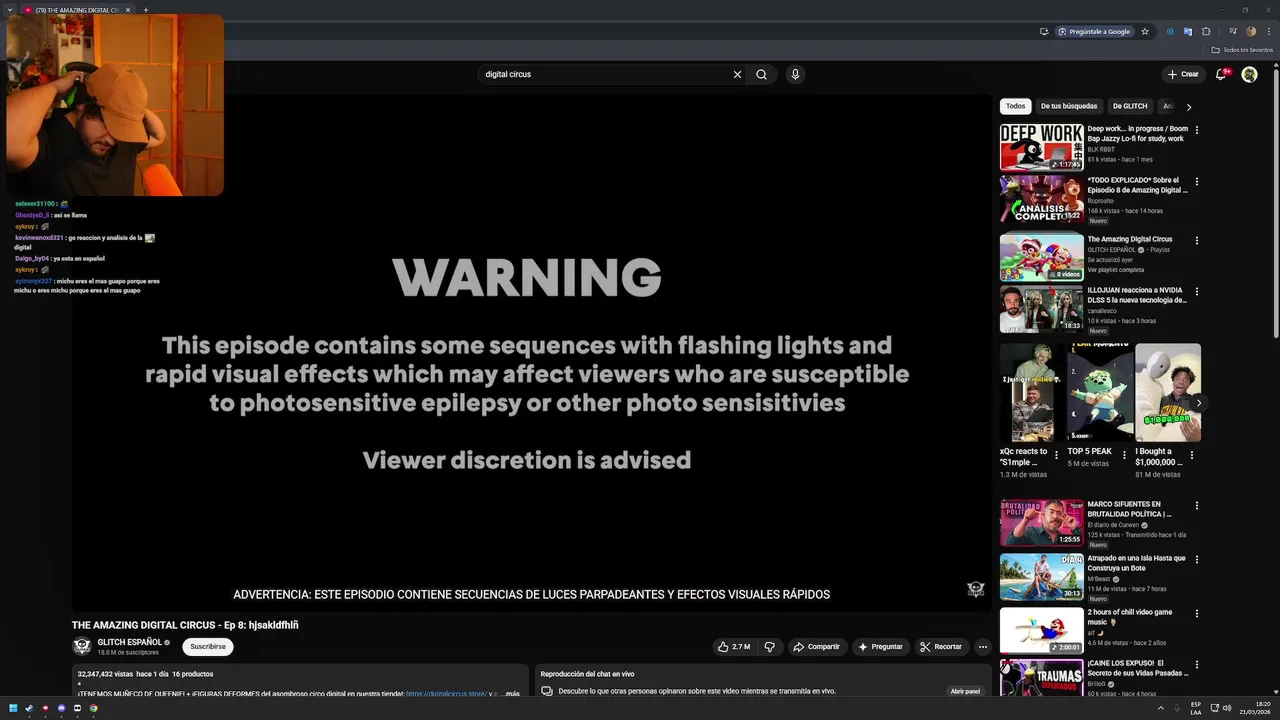Open menu for MARCO SIFUENTES video
Viewport: 1280px width, 720px height.
[x=1197, y=506]
